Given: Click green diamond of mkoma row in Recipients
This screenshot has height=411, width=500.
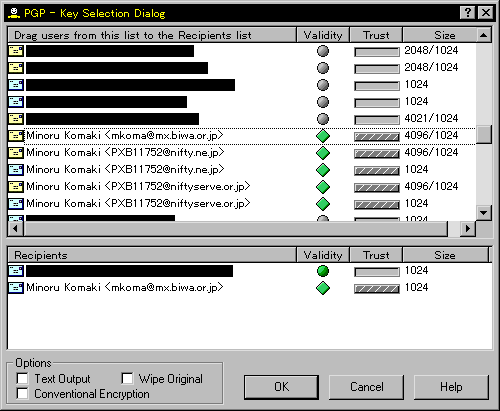Looking at the screenshot, I should click(323, 288).
